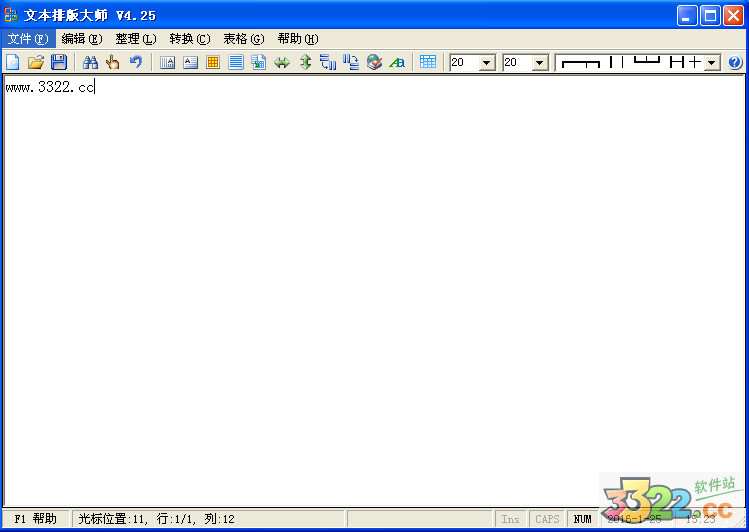Close the 文本排版大师 window
This screenshot has height=532, width=749.
(733, 16)
